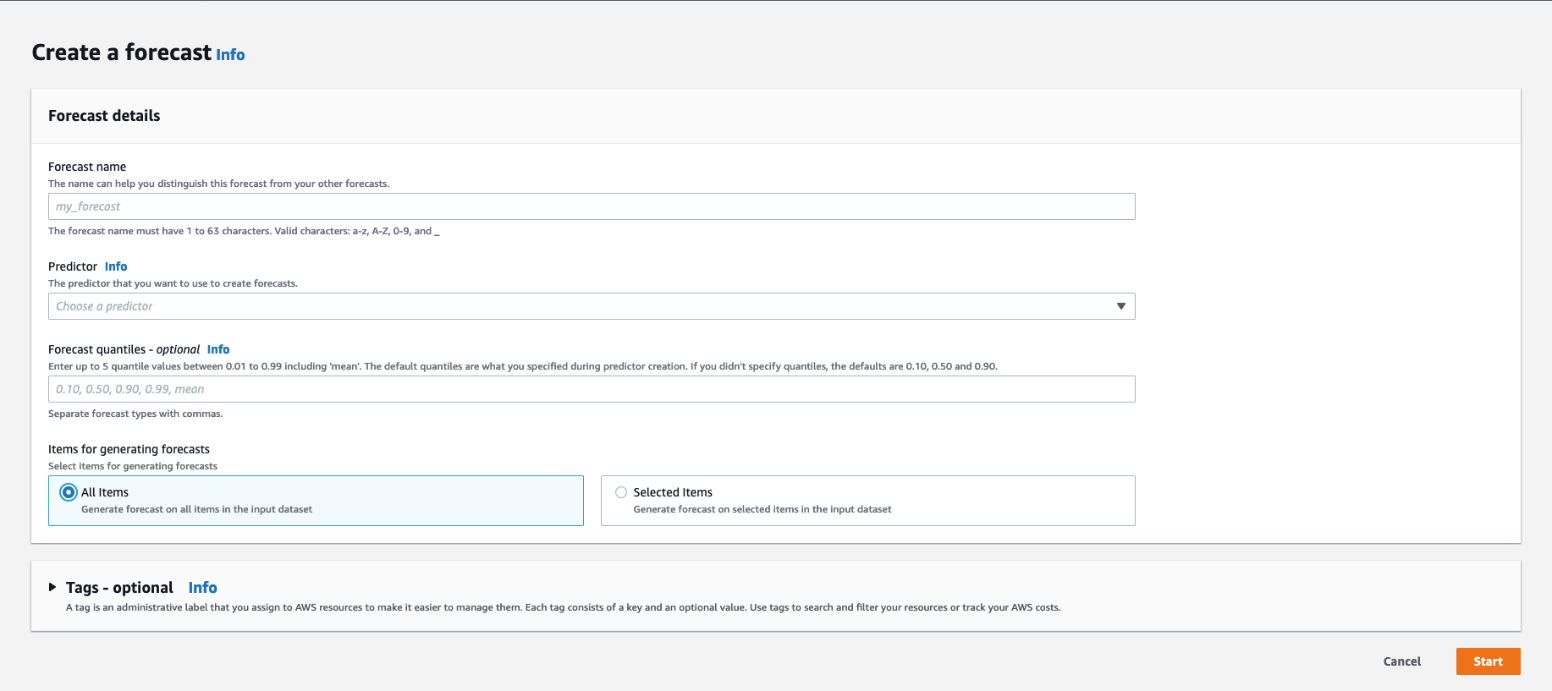Click 'Generate forecast on all items' description
Viewport: 1552px width, 691px height.
(x=196, y=509)
